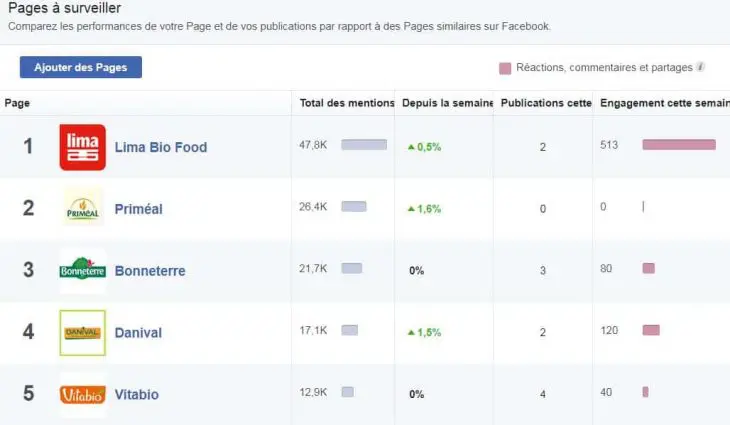
Task: Sort by Total des mentions column
Action: [347, 103]
